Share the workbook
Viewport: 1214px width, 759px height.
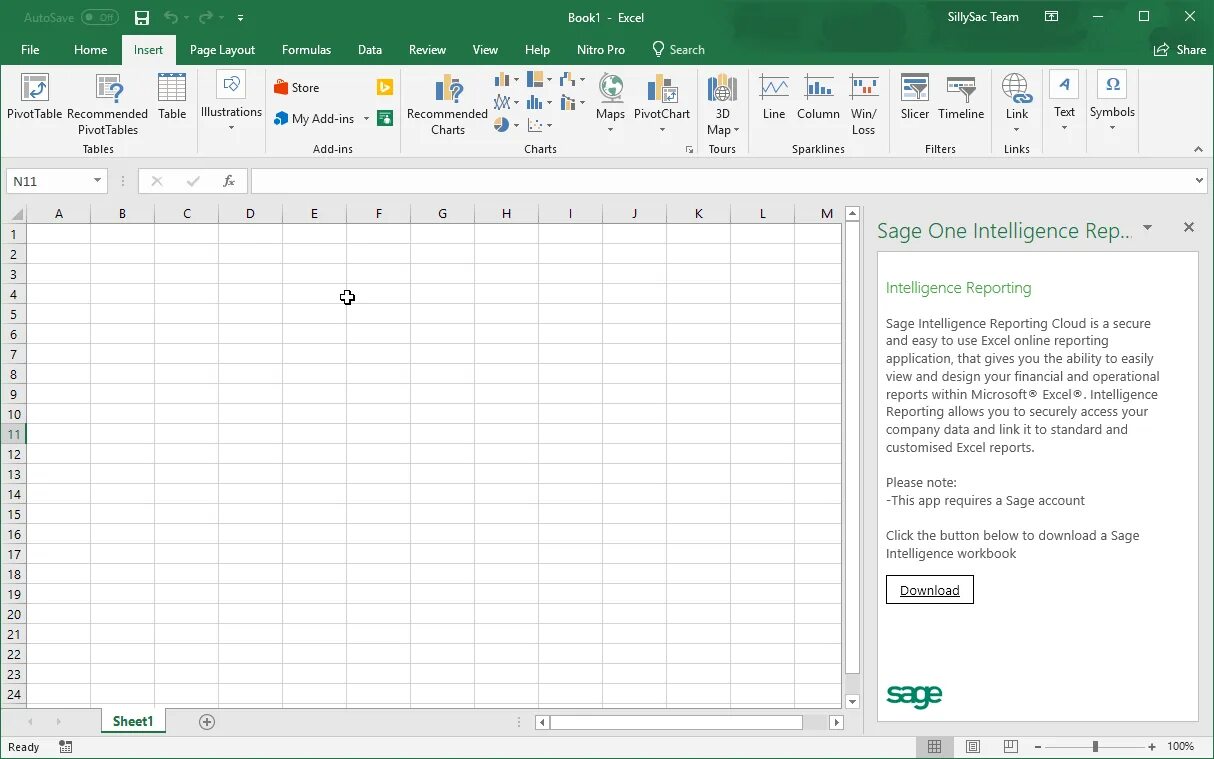click(x=1180, y=50)
